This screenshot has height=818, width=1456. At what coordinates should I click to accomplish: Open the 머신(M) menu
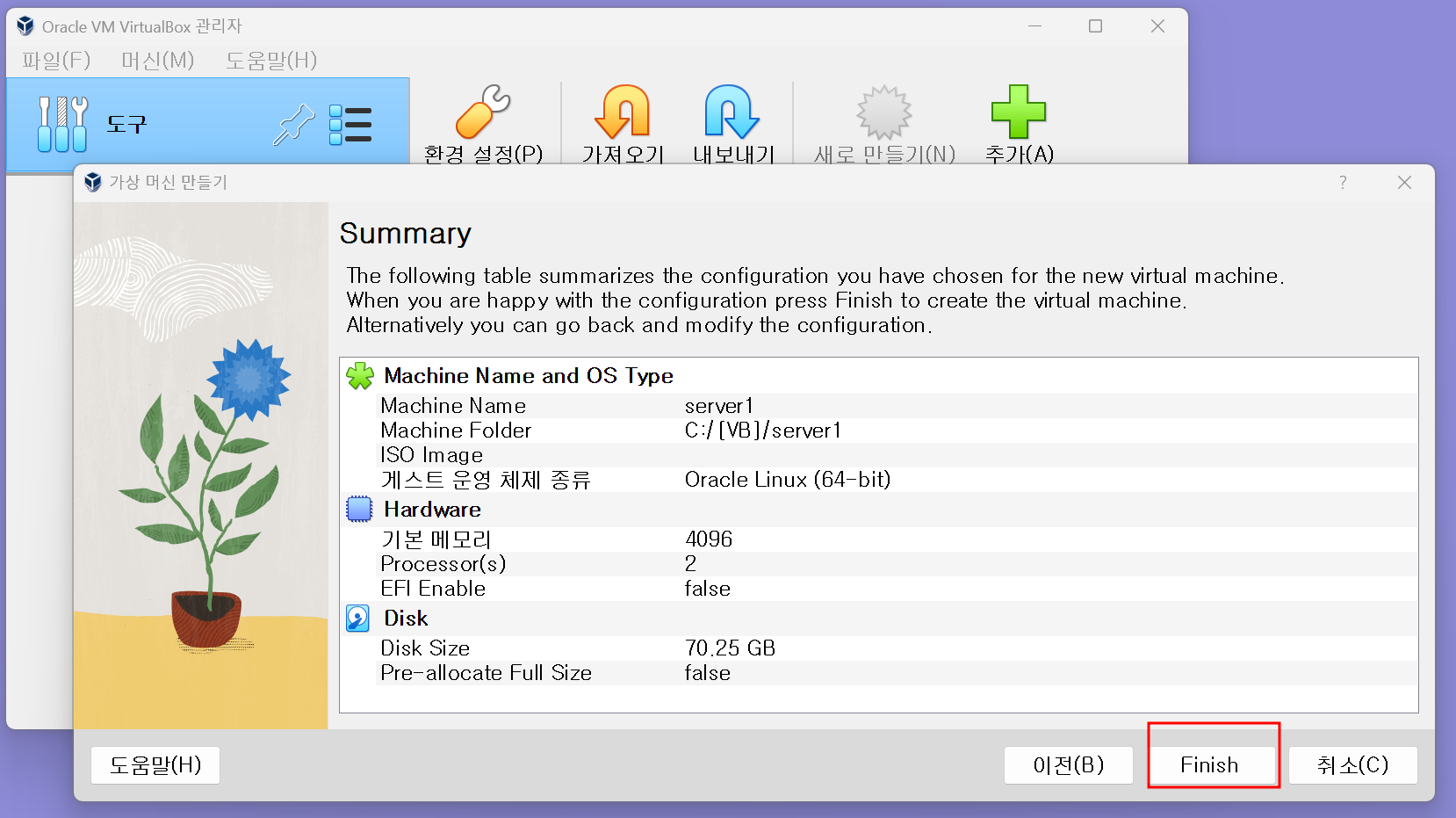(157, 61)
